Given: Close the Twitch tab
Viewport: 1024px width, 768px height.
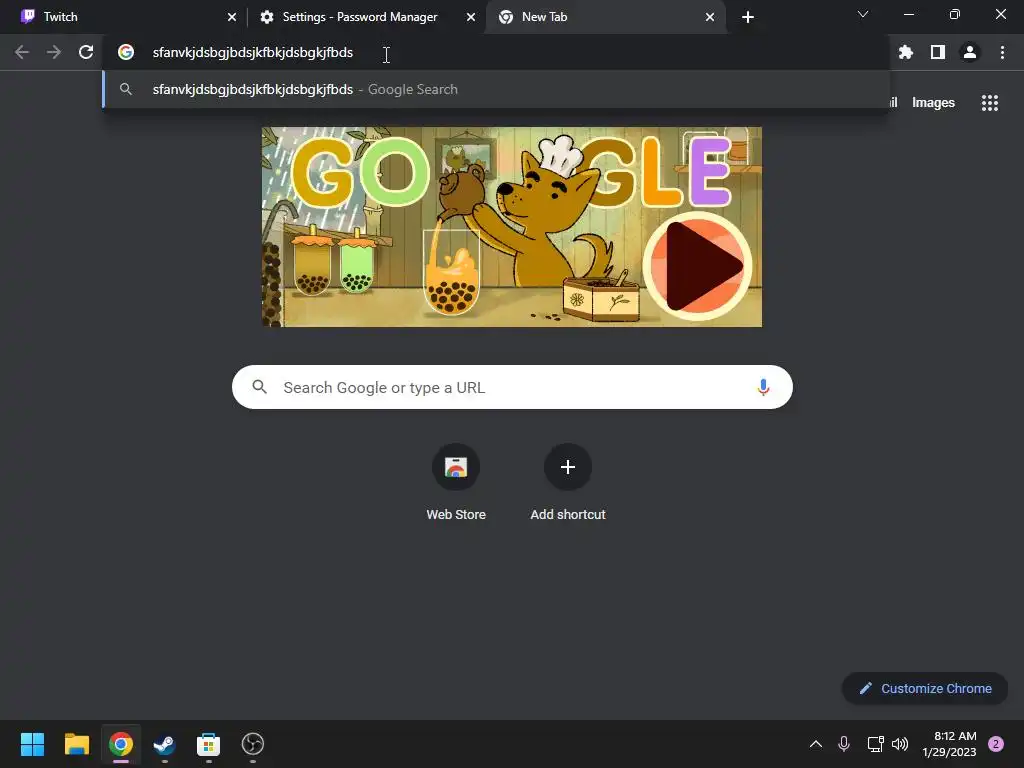Looking at the screenshot, I should coord(232,17).
